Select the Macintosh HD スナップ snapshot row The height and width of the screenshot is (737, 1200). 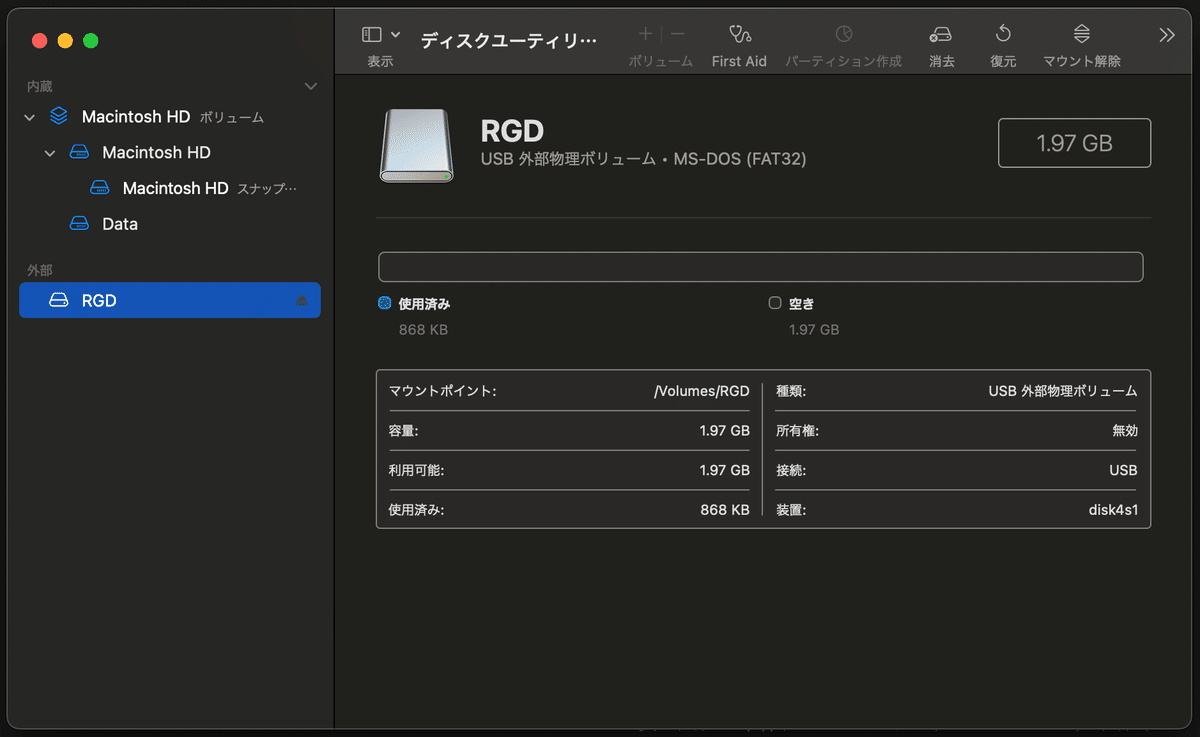pyautogui.click(x=170, y=188)
